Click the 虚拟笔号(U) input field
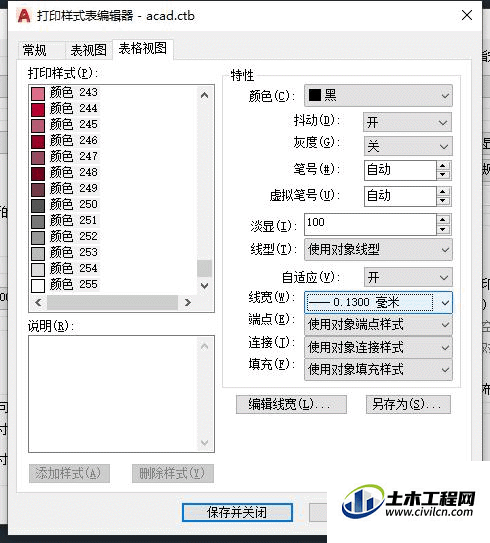 tap(400, 196)
